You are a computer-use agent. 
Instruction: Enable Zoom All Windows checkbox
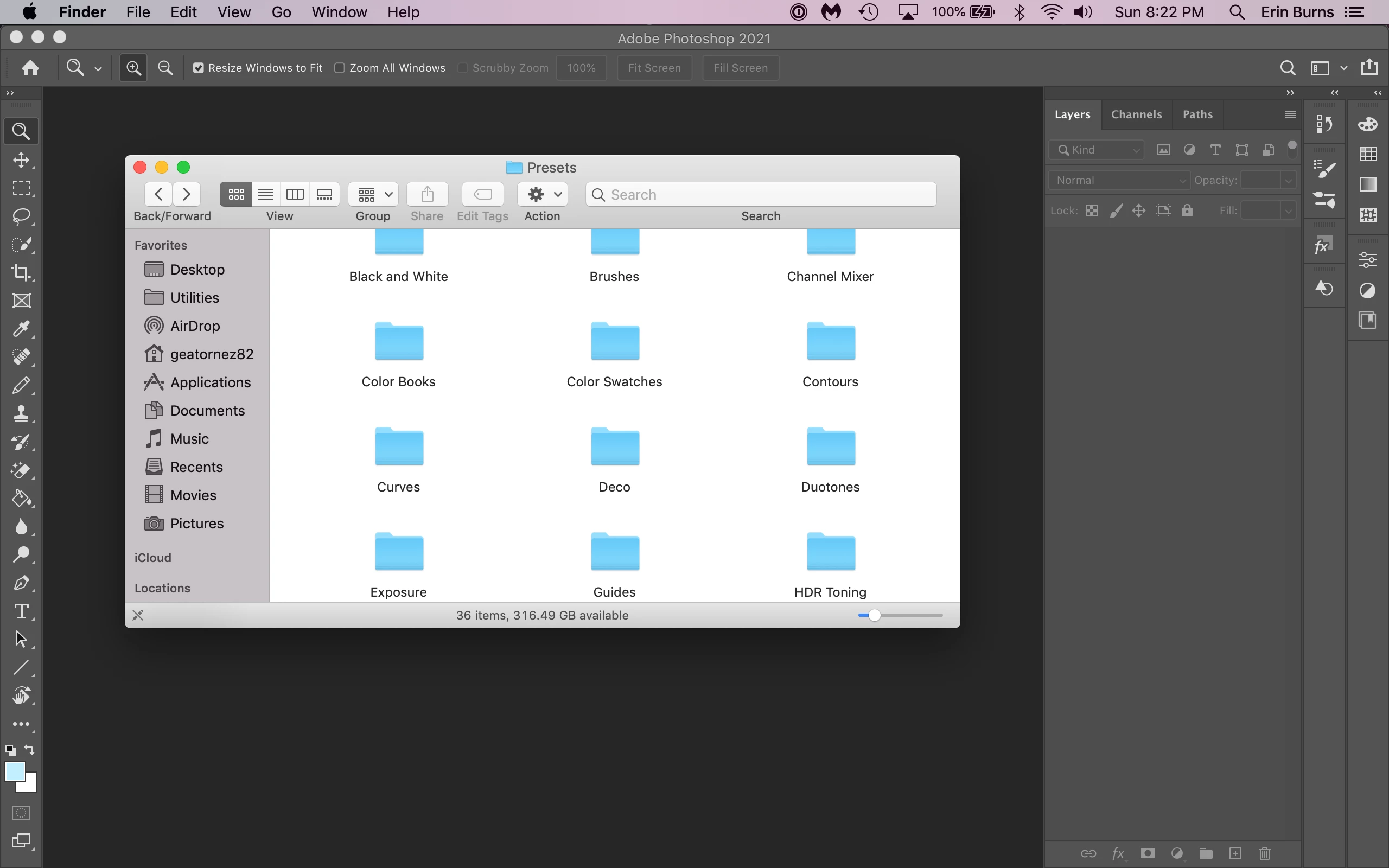point(340,68)
